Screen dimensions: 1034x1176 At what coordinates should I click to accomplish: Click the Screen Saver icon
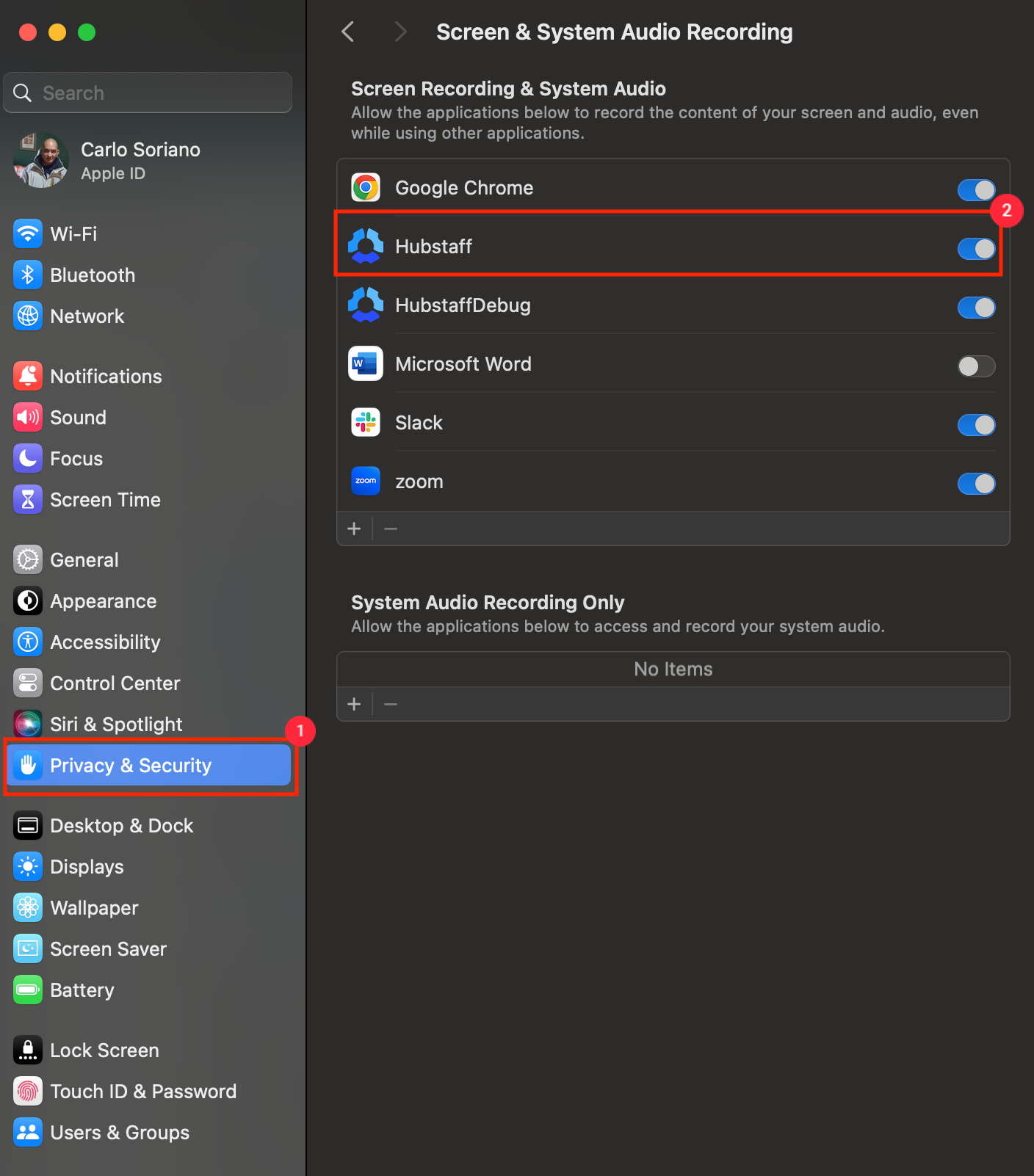pyautogui.click(x=28, y=949)
